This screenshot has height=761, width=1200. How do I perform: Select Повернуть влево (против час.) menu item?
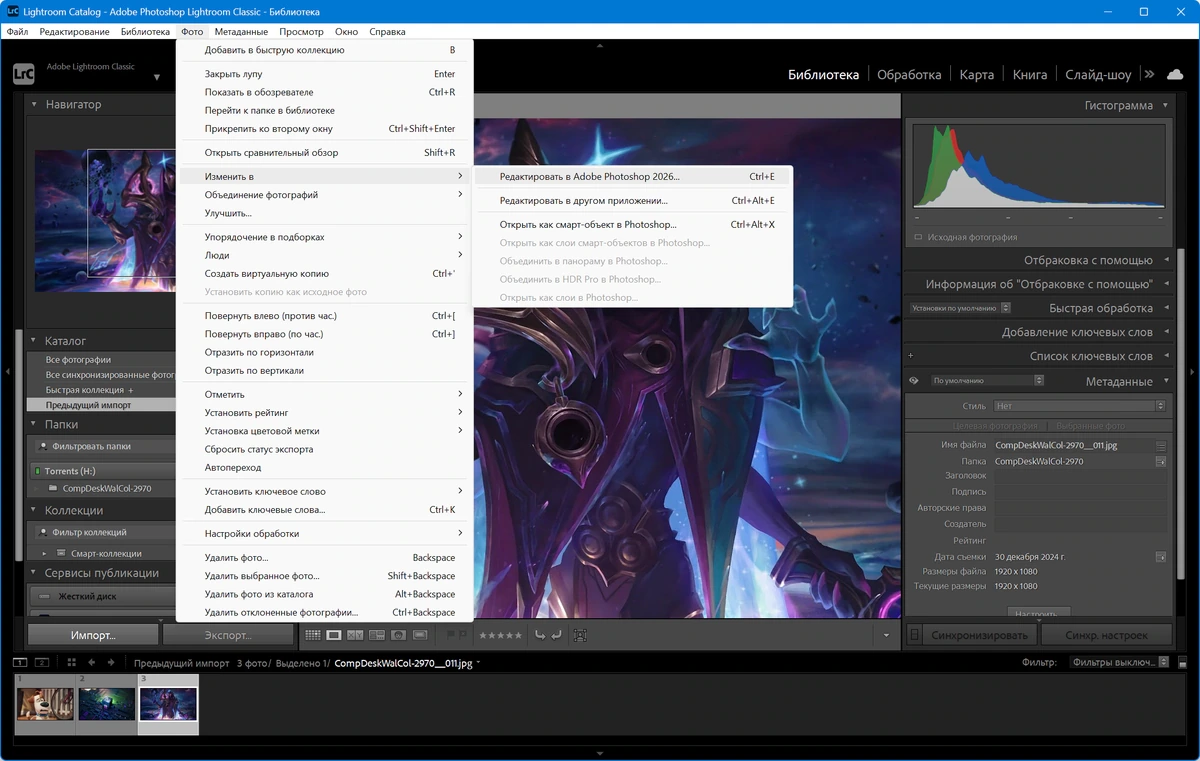click(x=324, y=316)
